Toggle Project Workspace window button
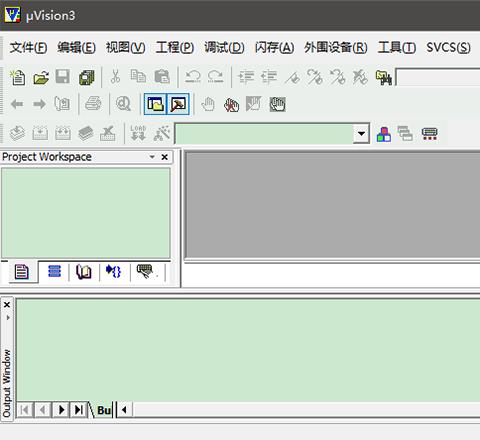Image resolution: width=480 pixels, height=440 pixels. click(155, 104)
